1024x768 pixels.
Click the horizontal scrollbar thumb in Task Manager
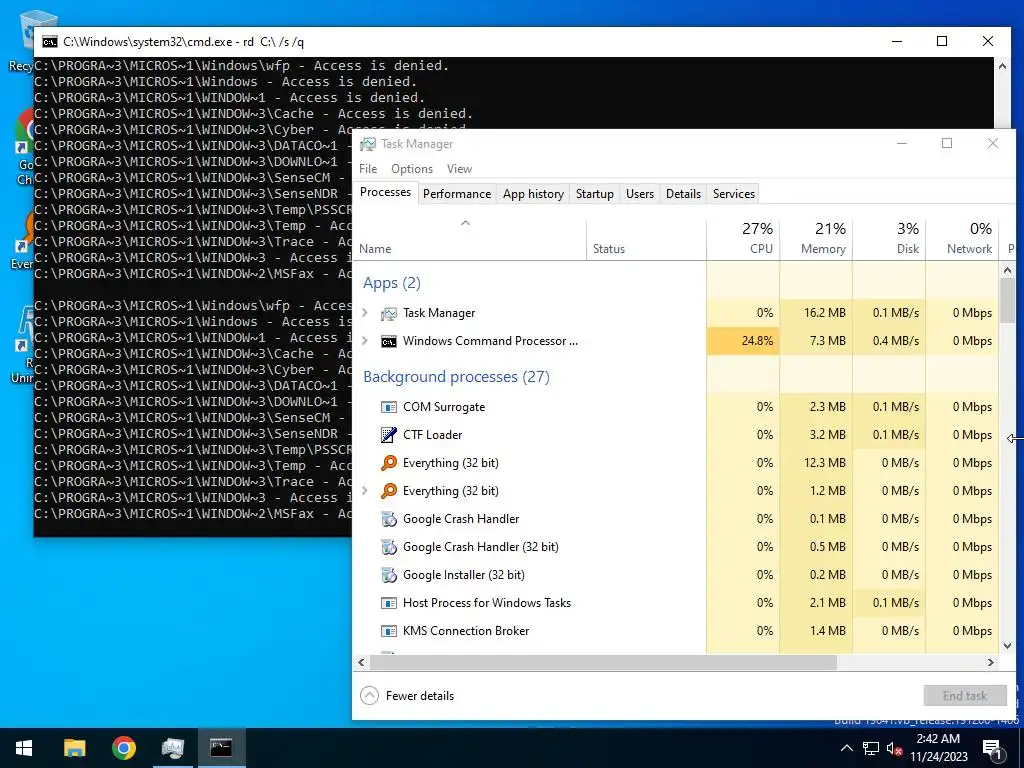coord(603,663)
